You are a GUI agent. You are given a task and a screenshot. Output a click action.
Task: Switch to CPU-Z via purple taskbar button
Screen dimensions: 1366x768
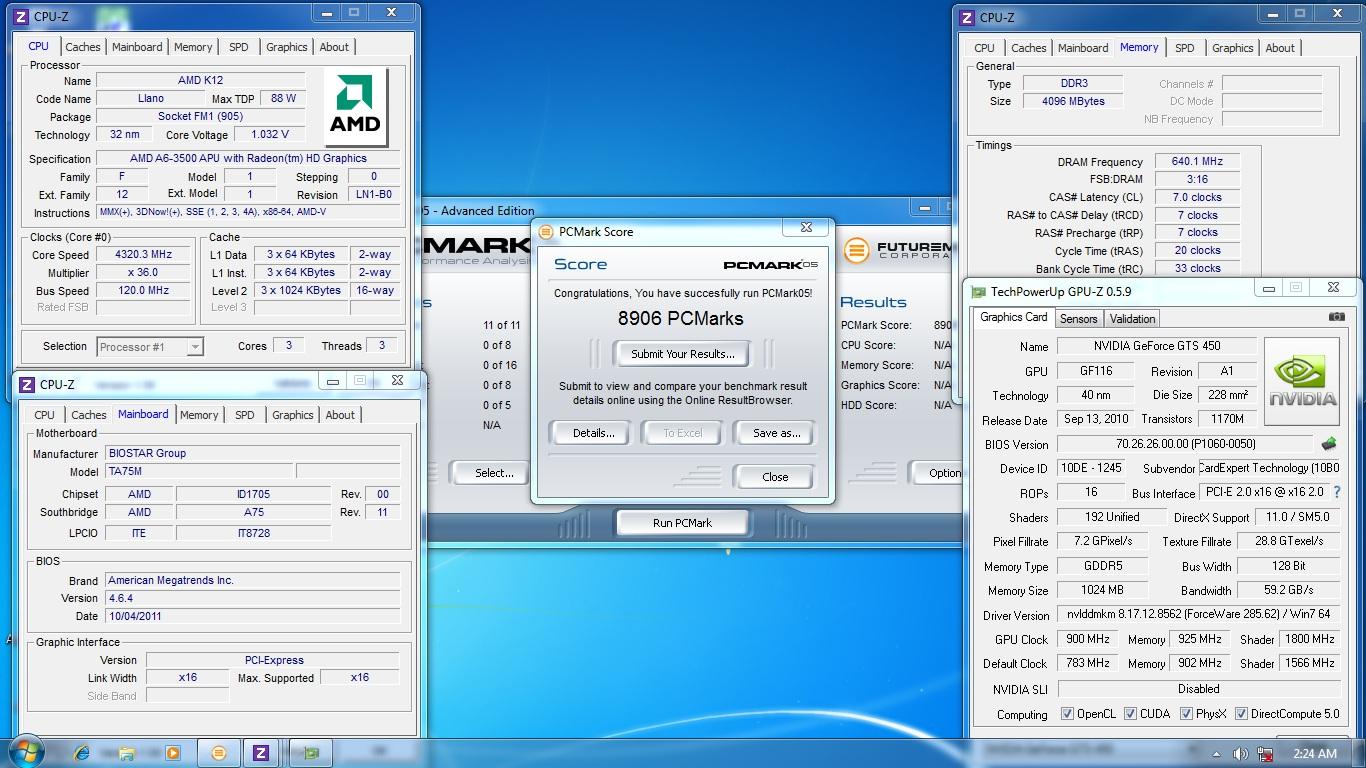[x=261, y=753]
